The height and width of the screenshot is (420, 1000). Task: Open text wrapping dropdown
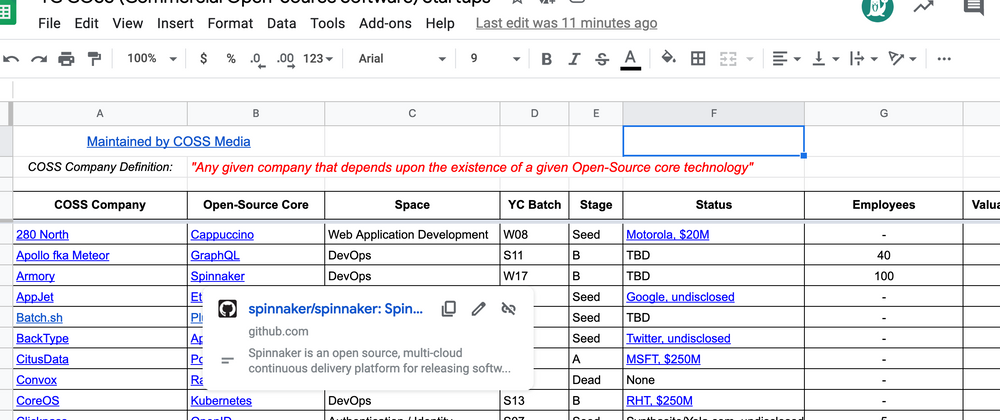click(864, 59)
